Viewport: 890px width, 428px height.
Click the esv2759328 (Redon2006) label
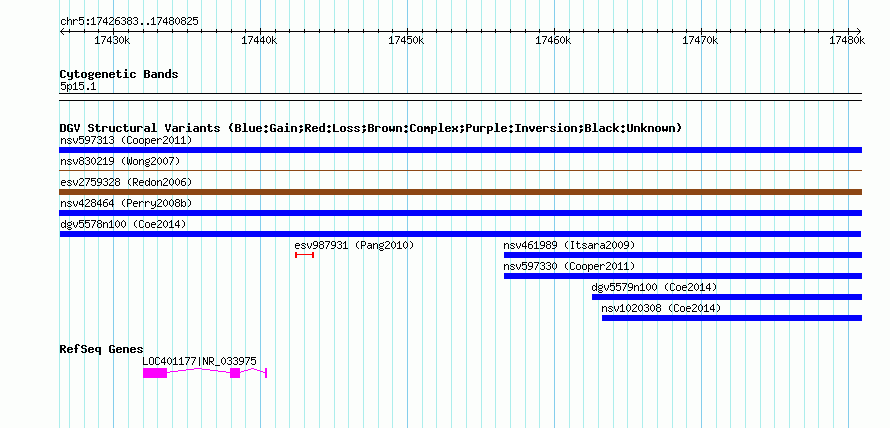[x=126, y=182]
